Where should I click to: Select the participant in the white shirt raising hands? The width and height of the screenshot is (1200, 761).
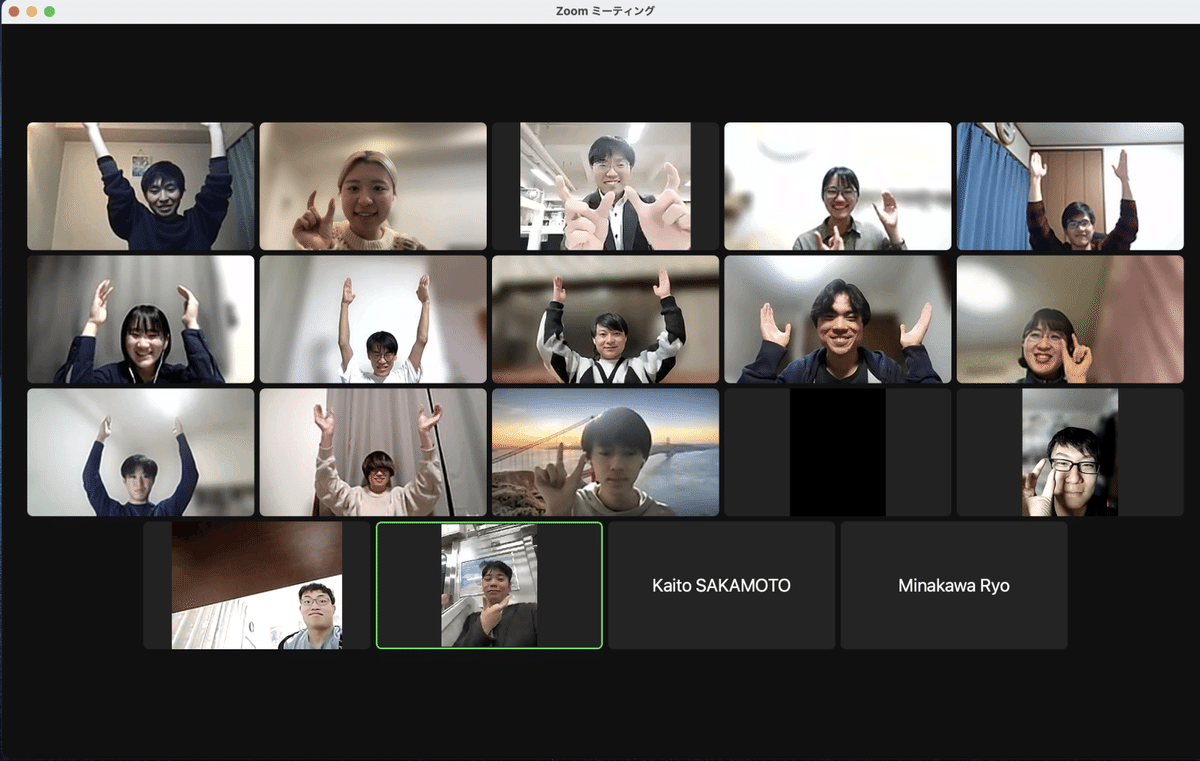click(372, 319)
